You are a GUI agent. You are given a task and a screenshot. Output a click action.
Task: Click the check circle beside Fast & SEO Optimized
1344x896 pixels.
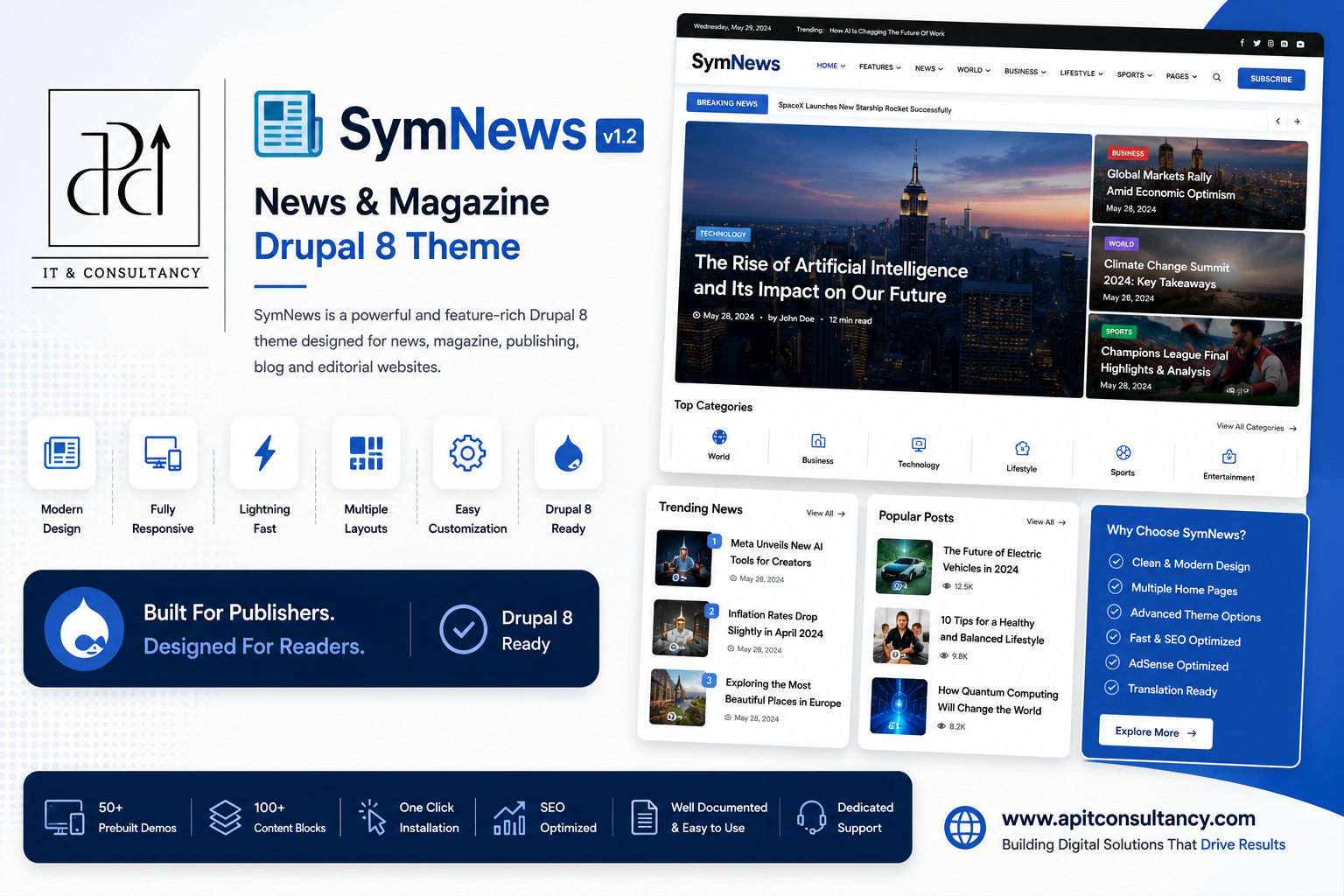click(x=1113, y=637)
